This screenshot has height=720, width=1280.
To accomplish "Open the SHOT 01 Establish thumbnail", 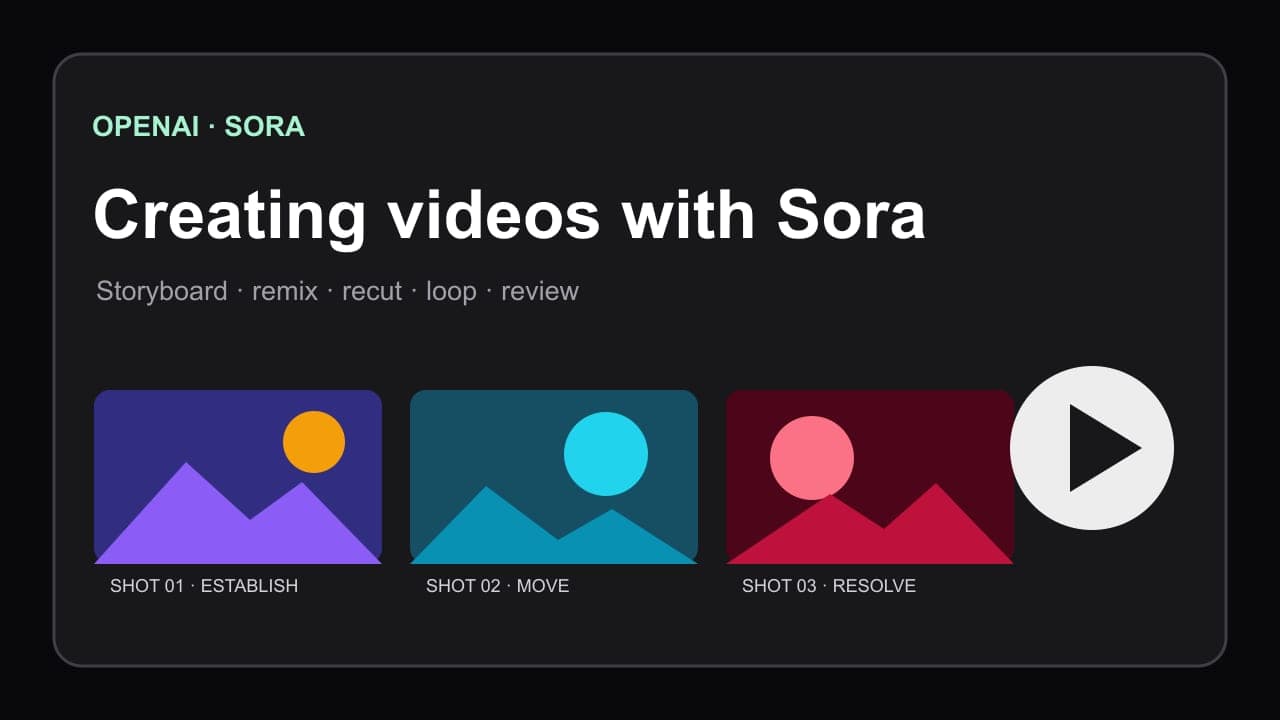I will point(238,477).
